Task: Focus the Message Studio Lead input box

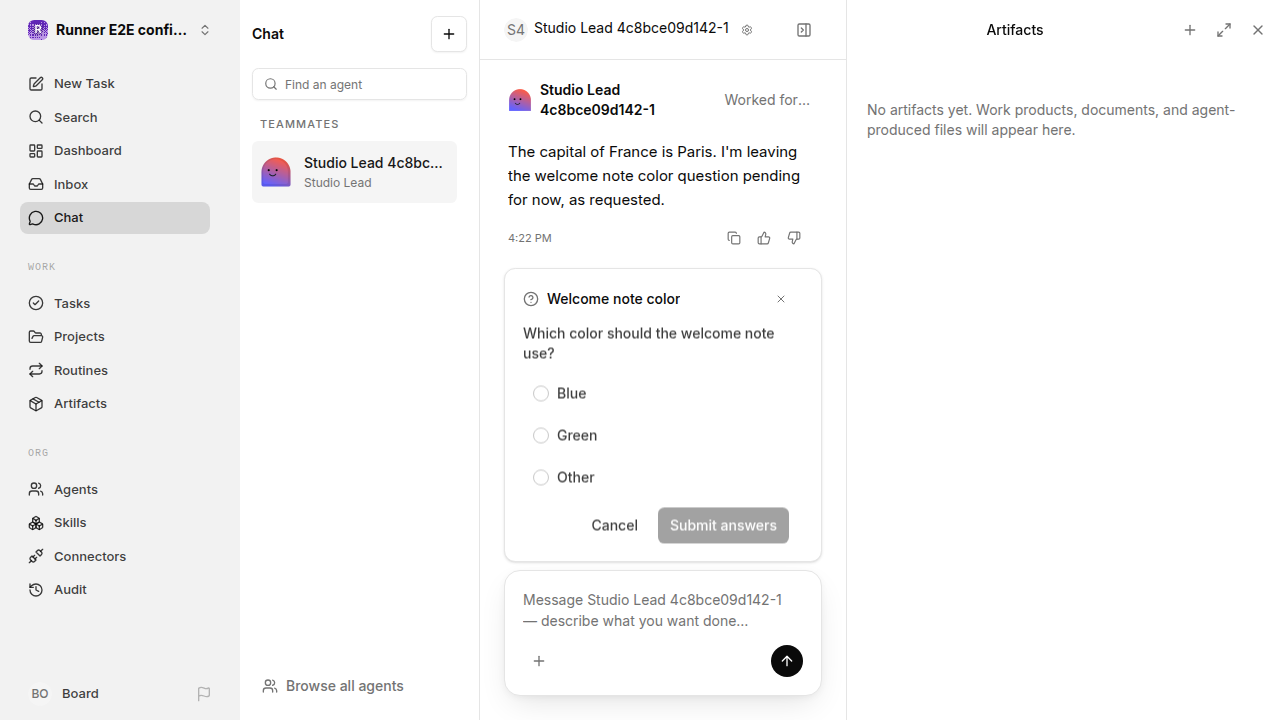Action: [x=663, y=610]
